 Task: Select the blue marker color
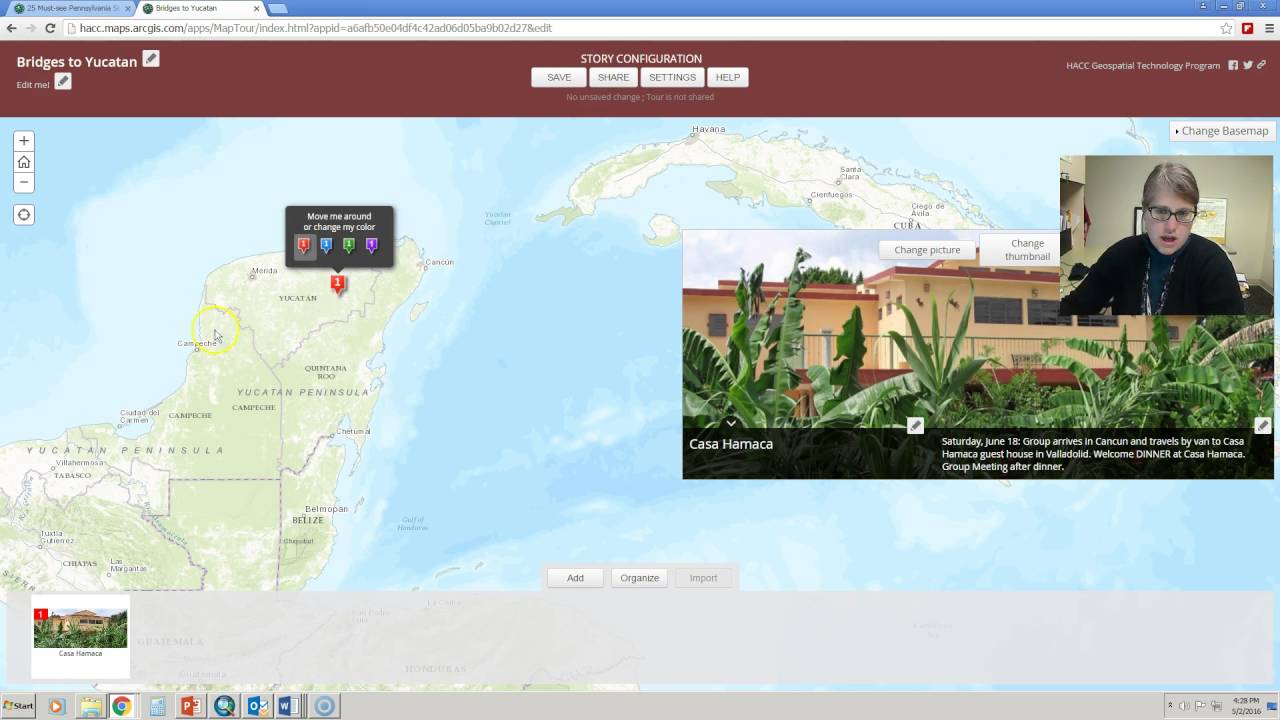coord(326,245)
